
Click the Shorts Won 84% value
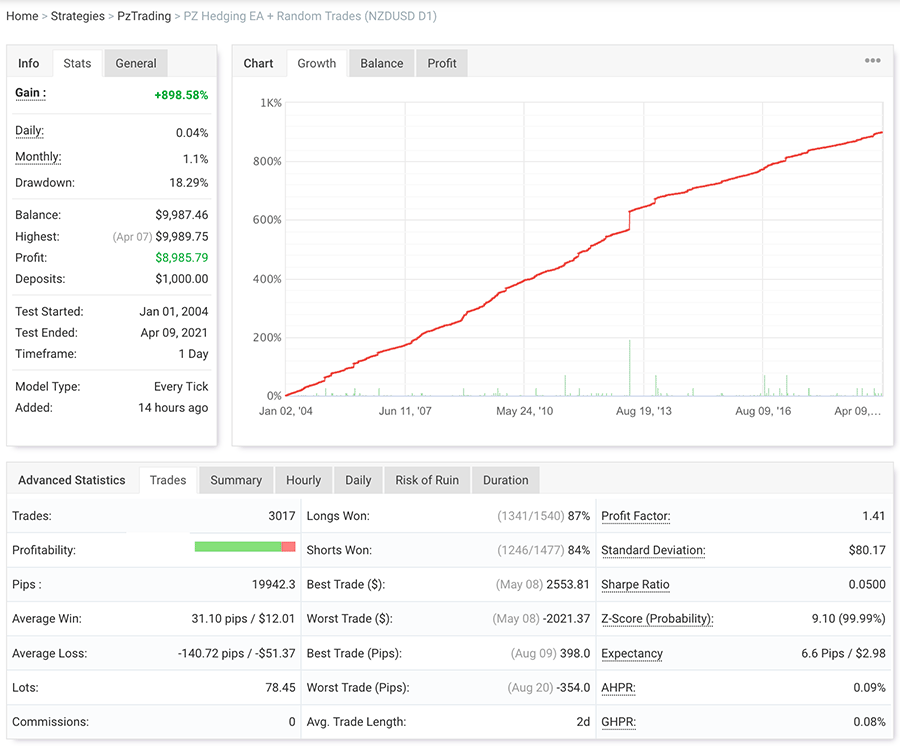pos(579,550)
